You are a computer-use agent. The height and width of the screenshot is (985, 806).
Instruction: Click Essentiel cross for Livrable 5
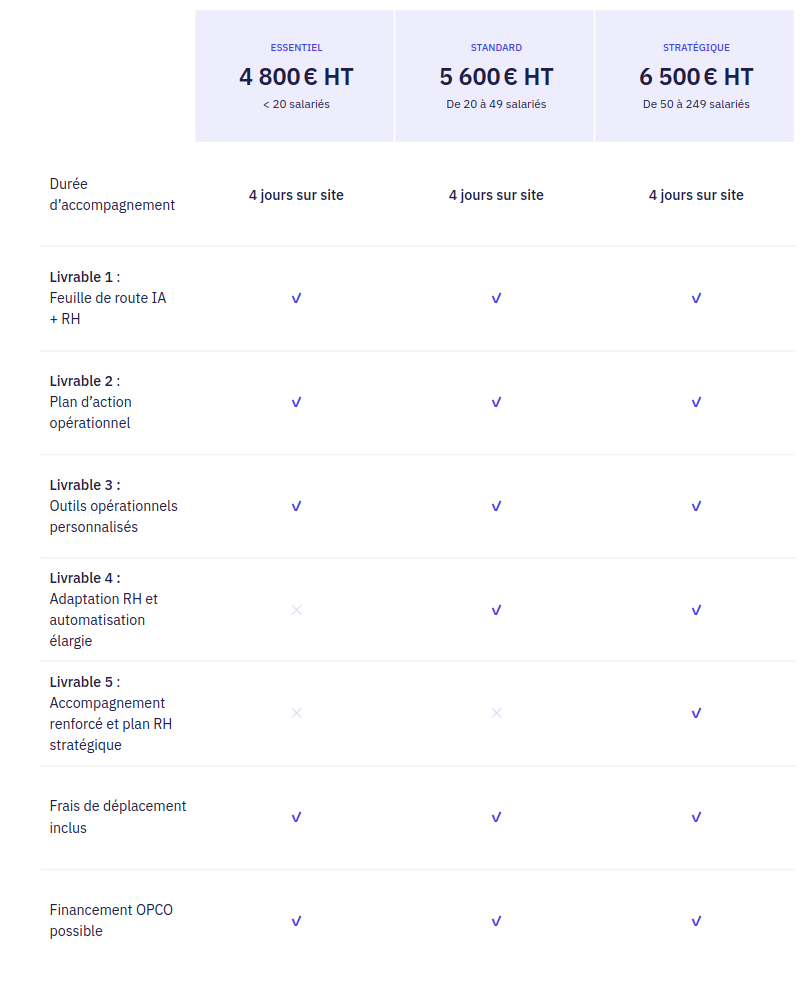pyautogui.click(x=296, y=713)
